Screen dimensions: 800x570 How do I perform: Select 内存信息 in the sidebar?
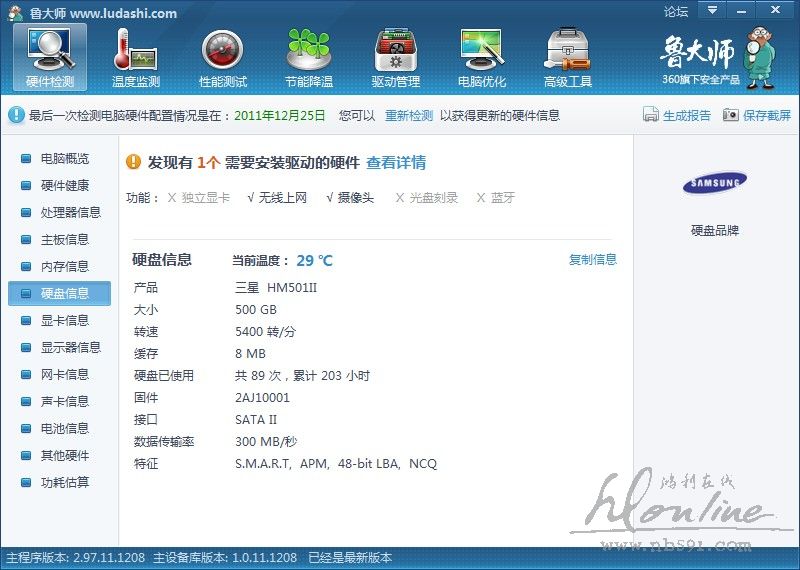point(64,266)
